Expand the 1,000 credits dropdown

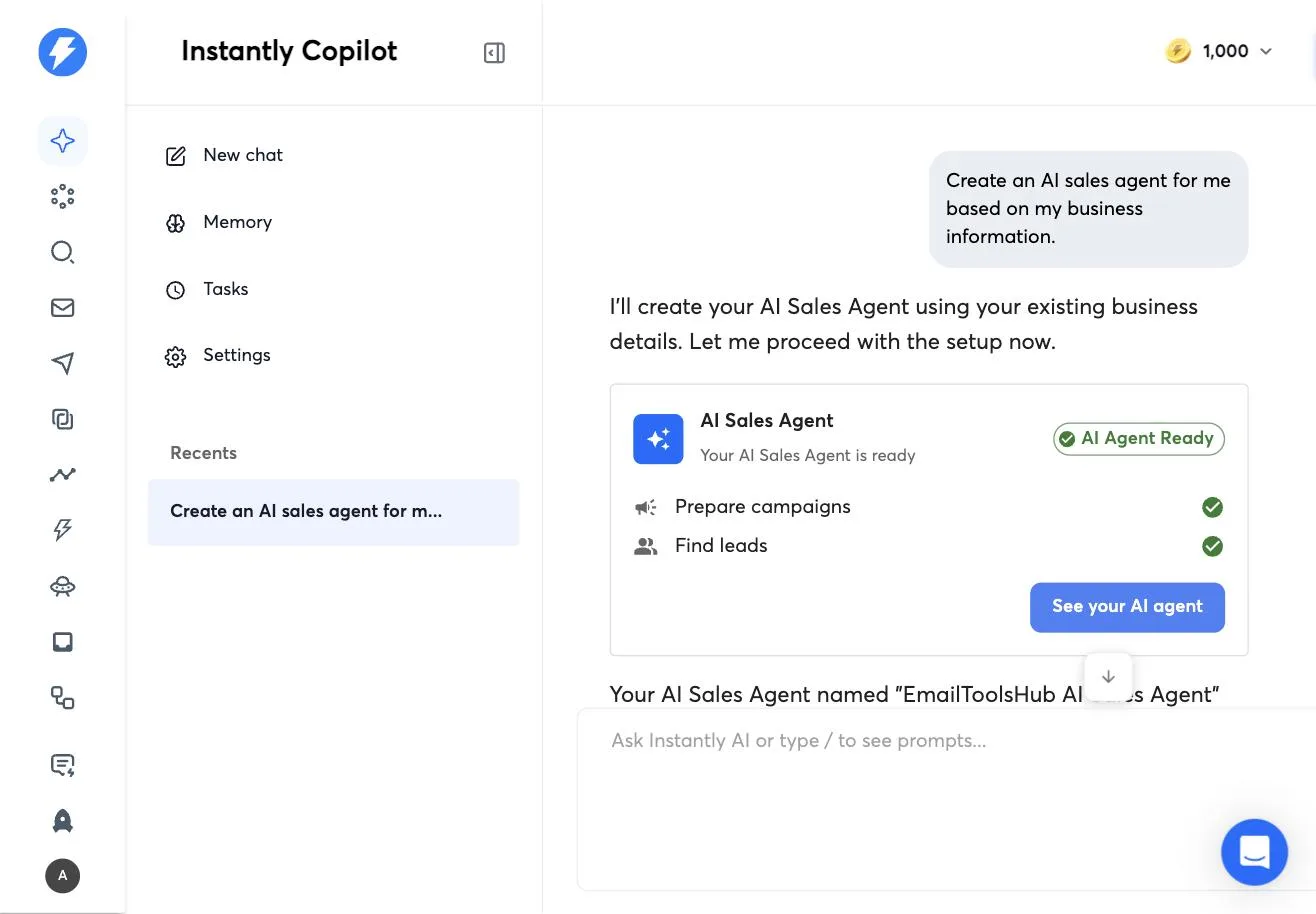[x=1265, y=52]
